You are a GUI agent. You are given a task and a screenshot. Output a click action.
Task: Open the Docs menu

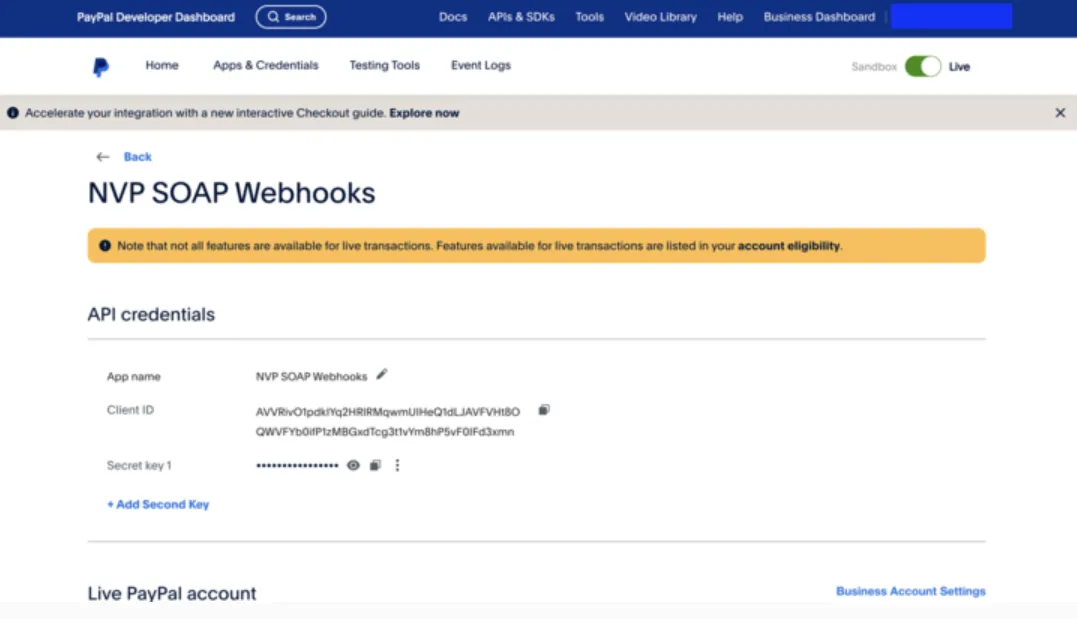click(453, 16)
